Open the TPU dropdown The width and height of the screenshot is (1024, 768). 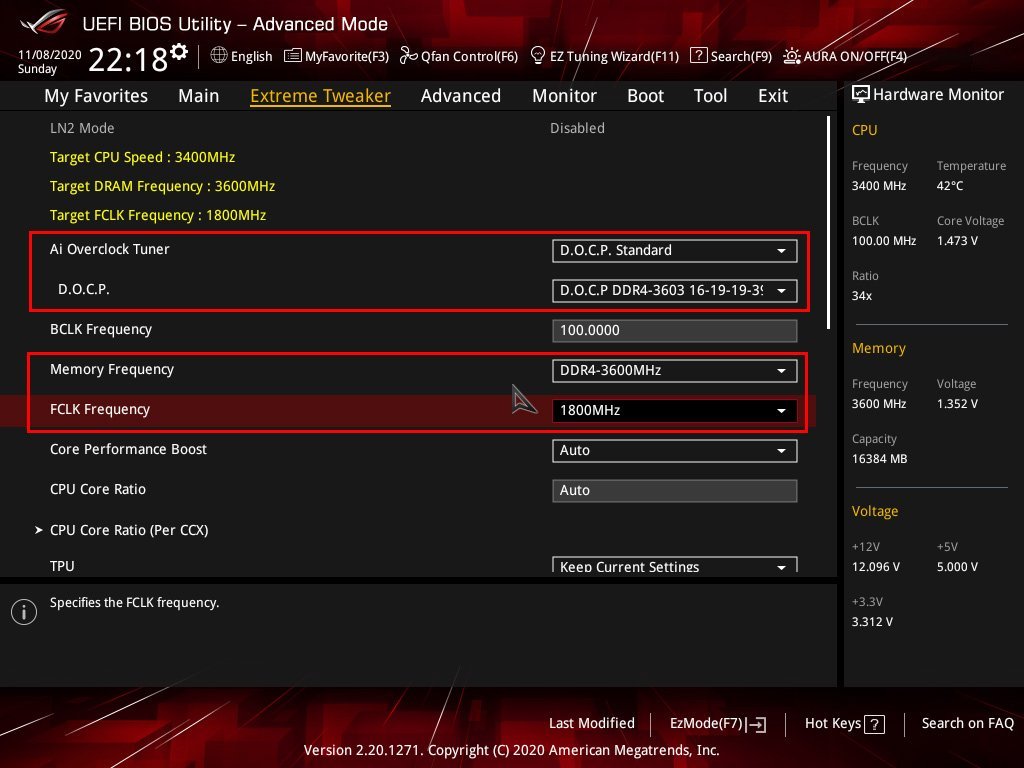tap(675, 565)
